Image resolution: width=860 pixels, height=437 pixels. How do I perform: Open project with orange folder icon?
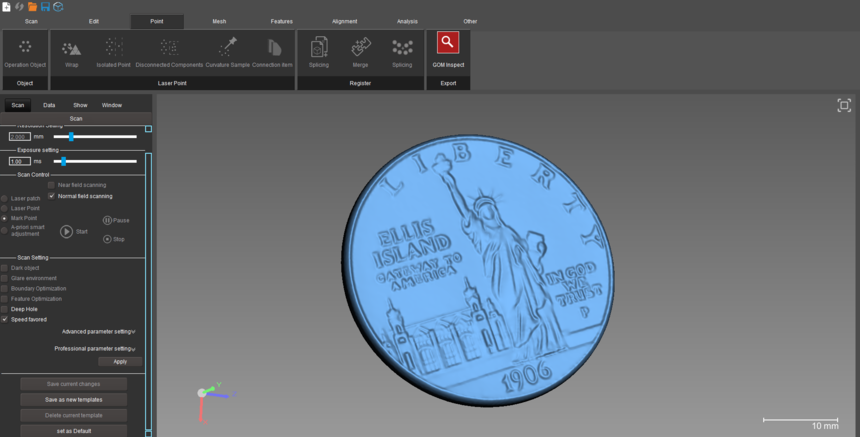point(32,7)
